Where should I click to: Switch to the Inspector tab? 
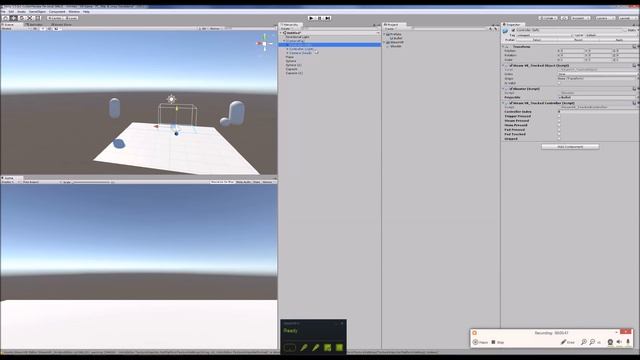pyautogui.click(x=513, y=24)
